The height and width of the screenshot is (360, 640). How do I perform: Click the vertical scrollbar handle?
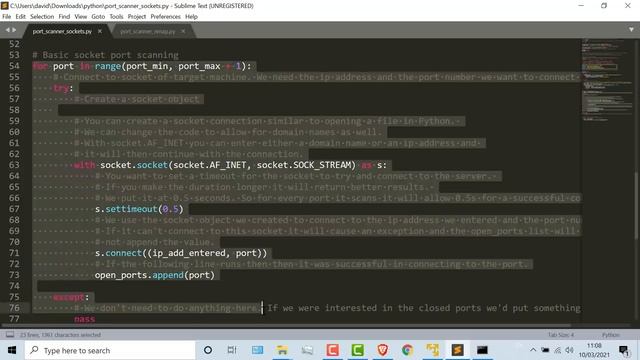637,204
